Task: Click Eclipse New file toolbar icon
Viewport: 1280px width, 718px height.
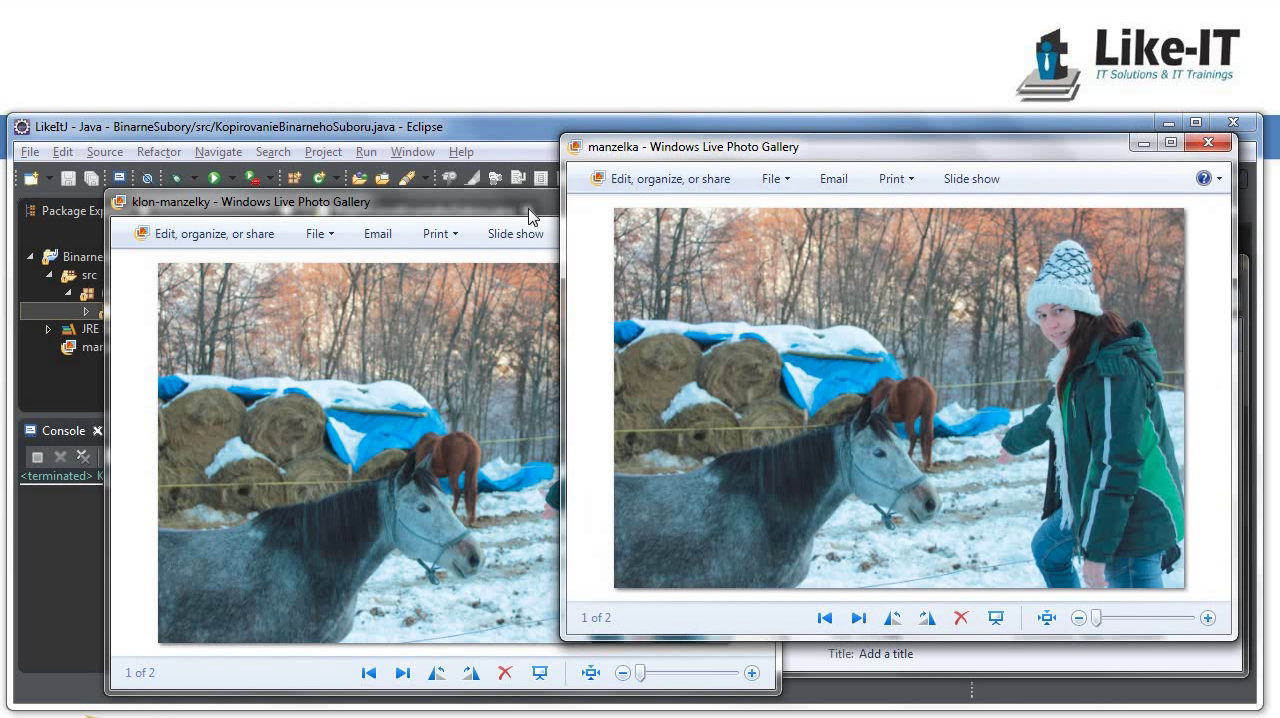Action: (31, 178)
